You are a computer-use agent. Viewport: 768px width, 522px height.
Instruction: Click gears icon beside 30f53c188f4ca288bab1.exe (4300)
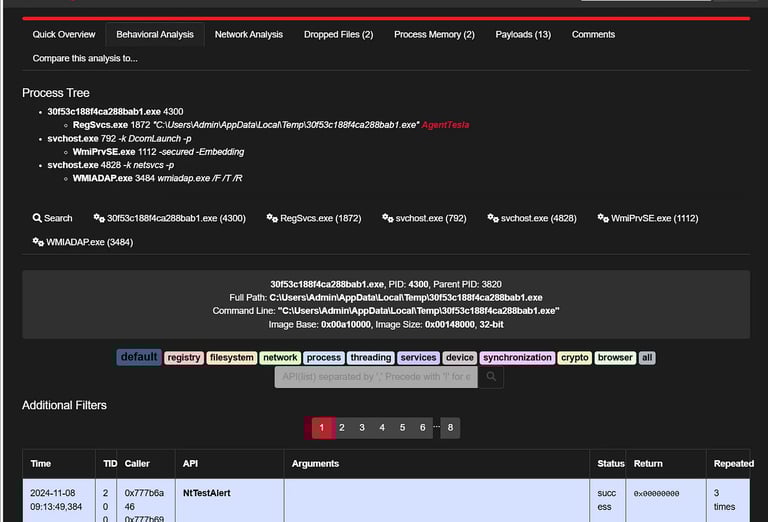tap(99, 218)
